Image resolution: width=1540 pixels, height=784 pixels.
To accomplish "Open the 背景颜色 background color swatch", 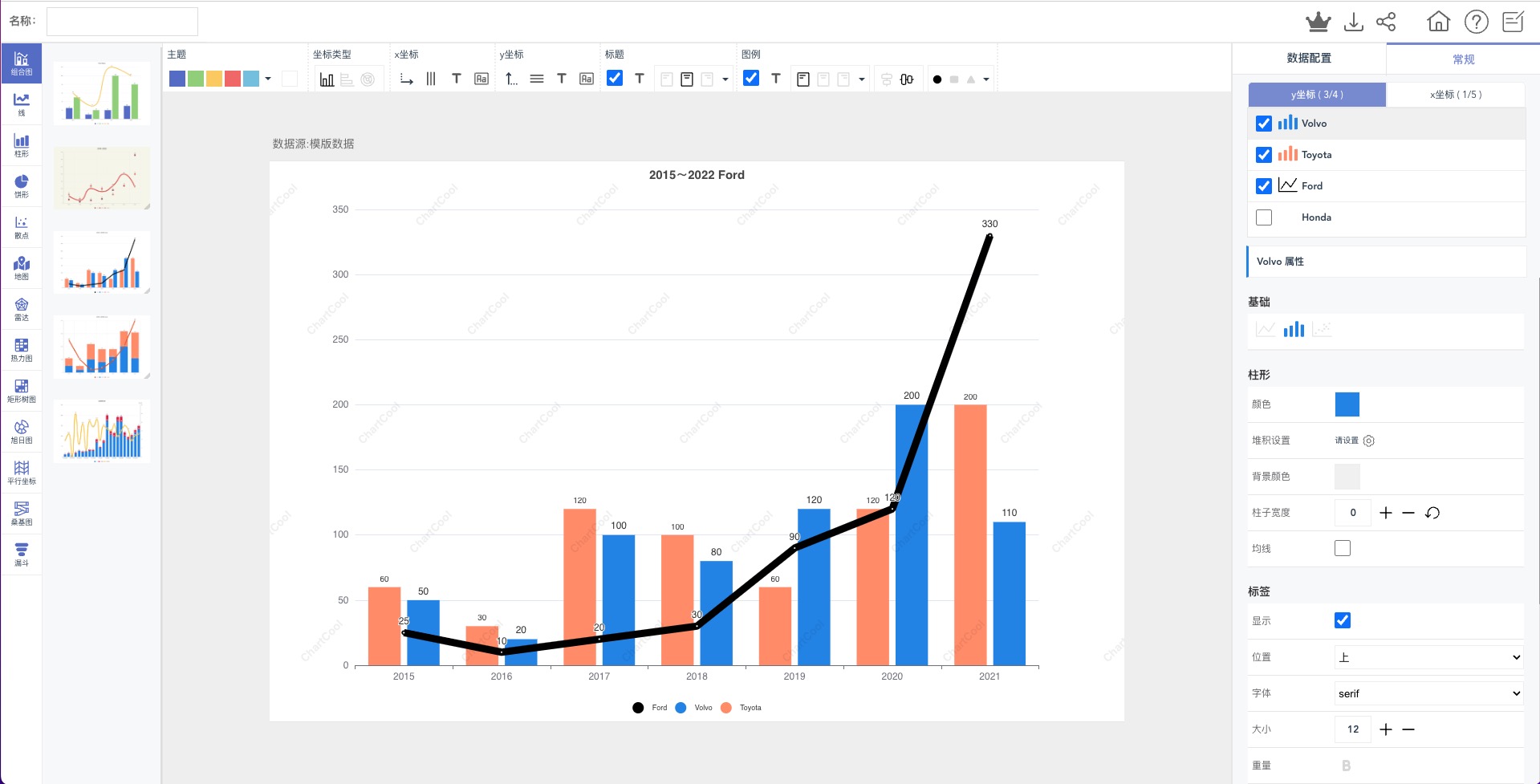I will click(1347, 477).
